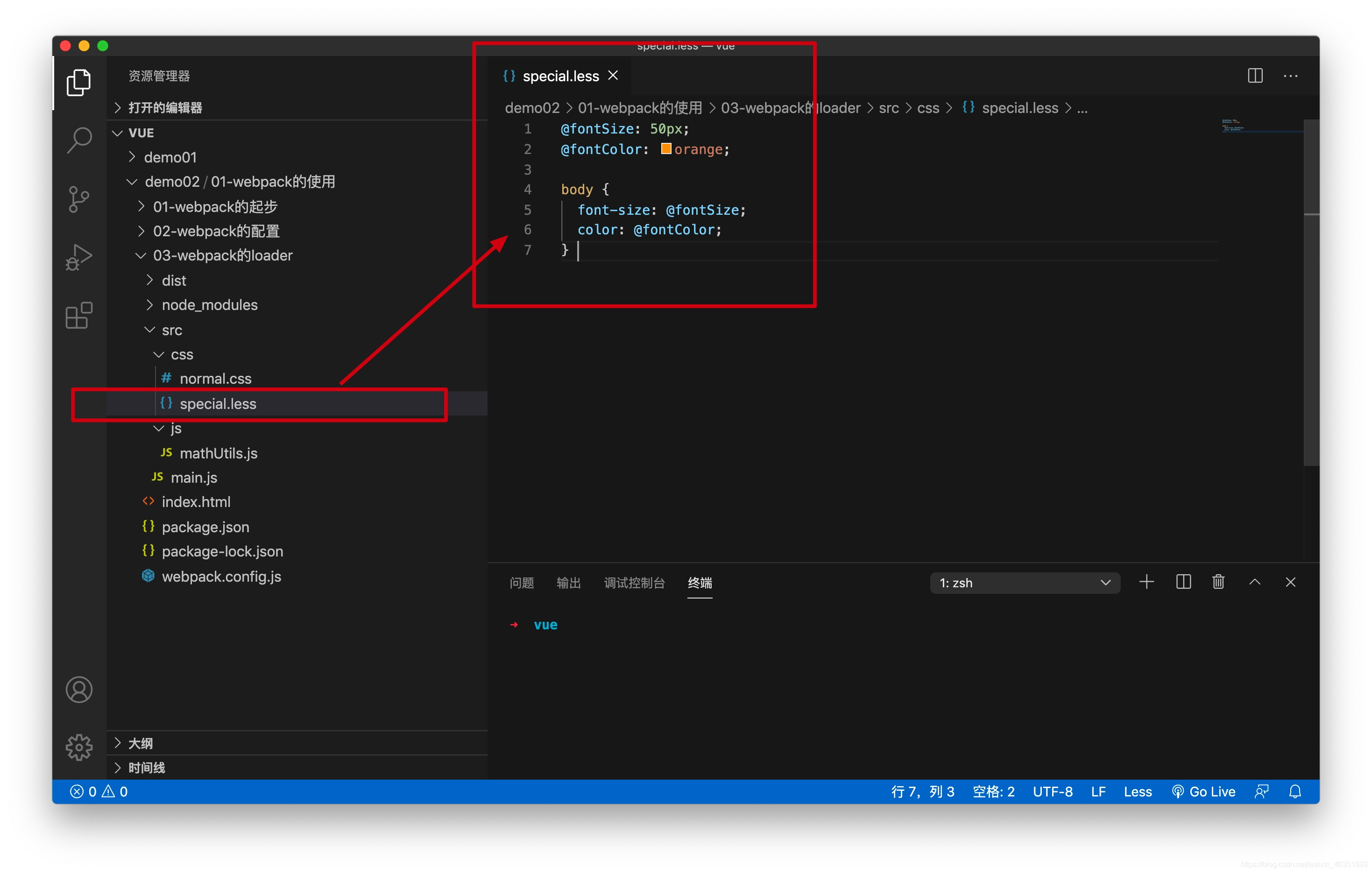
Task: Open package.json file
Action: click(296, 528)
